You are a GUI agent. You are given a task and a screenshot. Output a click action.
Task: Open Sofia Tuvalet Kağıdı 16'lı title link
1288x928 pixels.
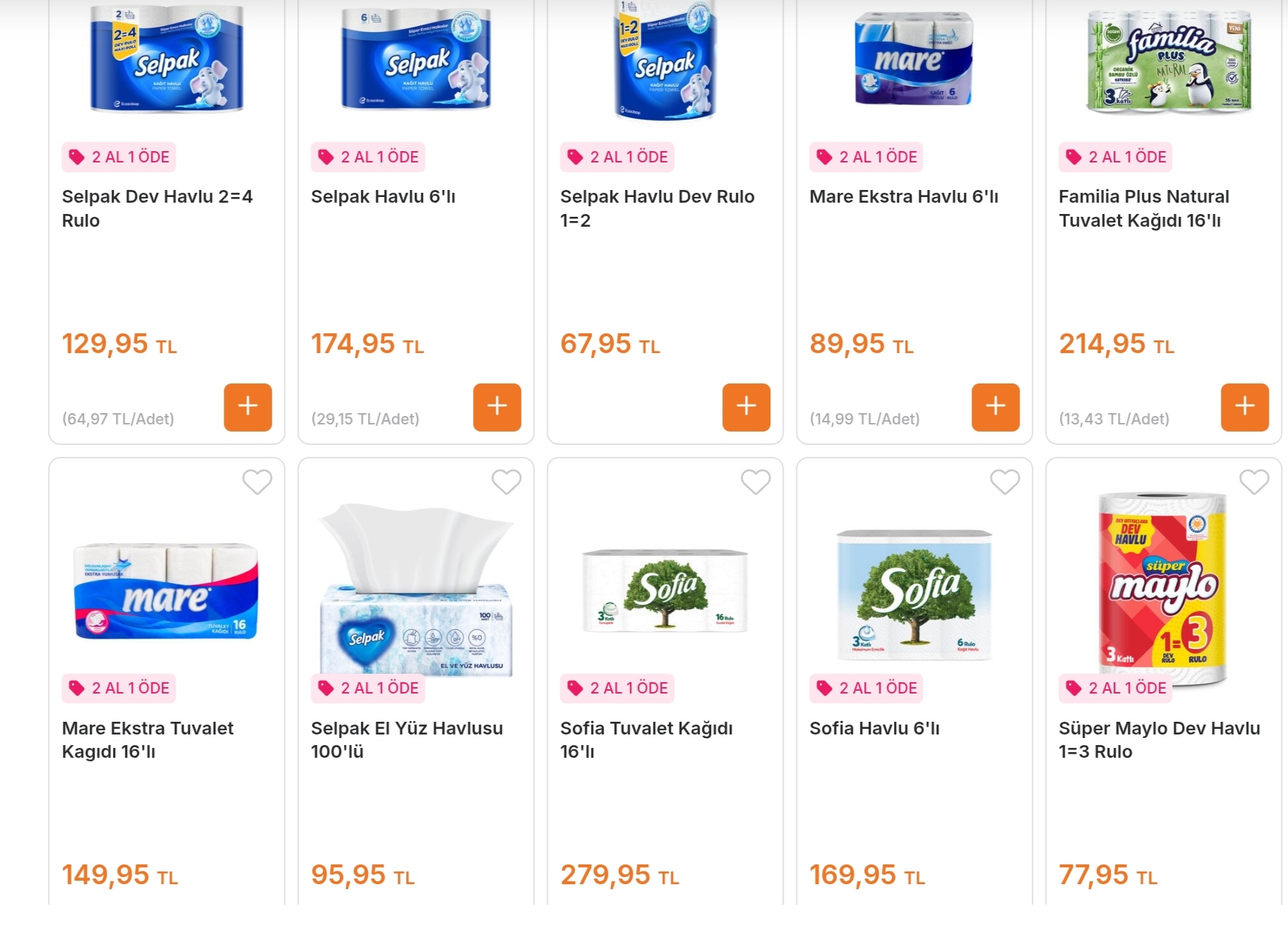point(645,739)
